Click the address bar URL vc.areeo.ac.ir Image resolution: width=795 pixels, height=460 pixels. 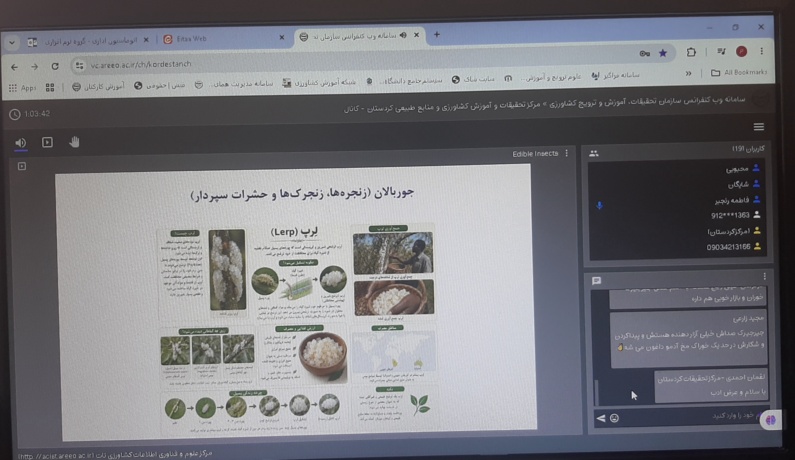[141, 64]
